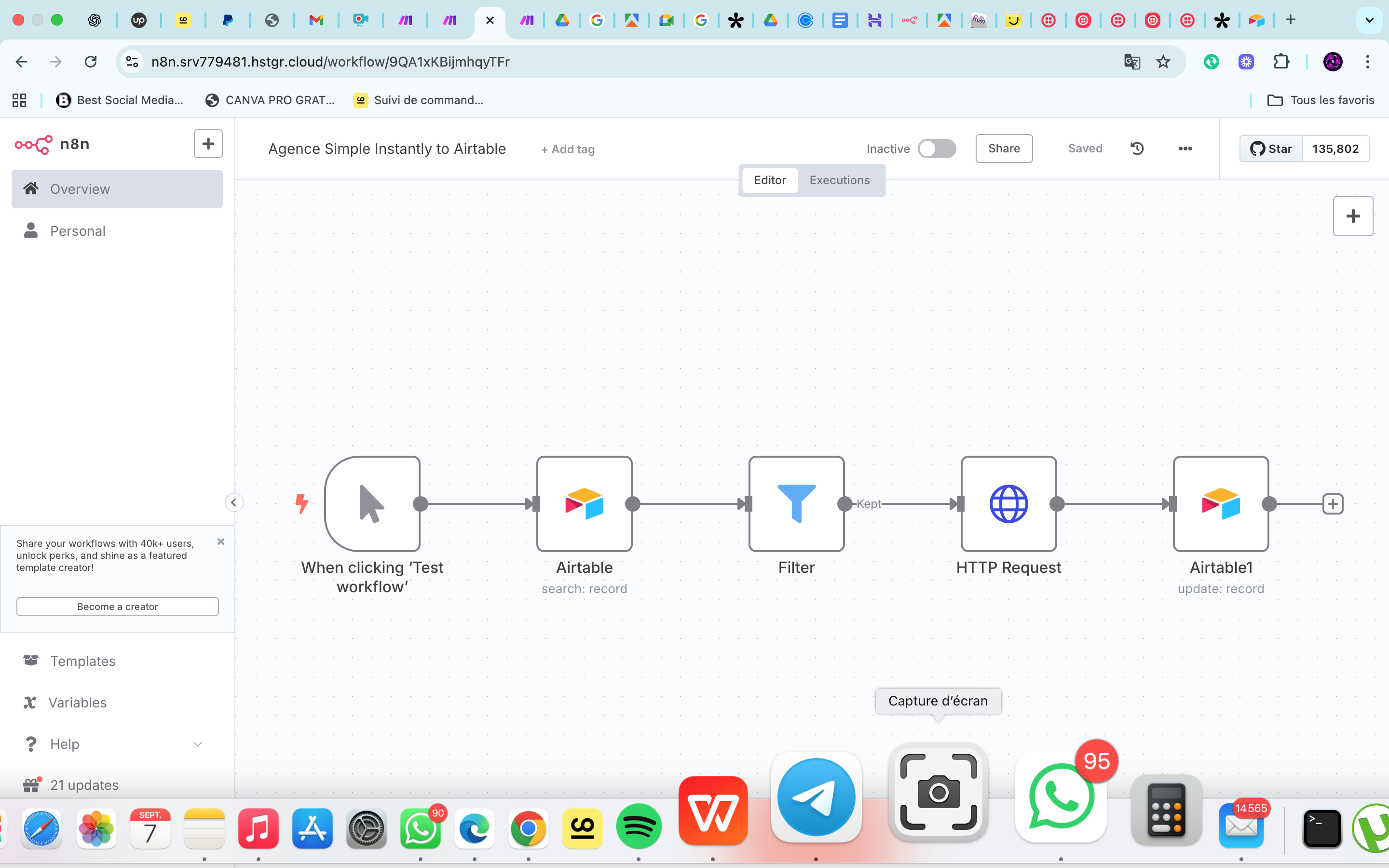This screenshot has height=868, width=1389.
Task: Open the Templates sidebar item
Action: coord(82,661)
